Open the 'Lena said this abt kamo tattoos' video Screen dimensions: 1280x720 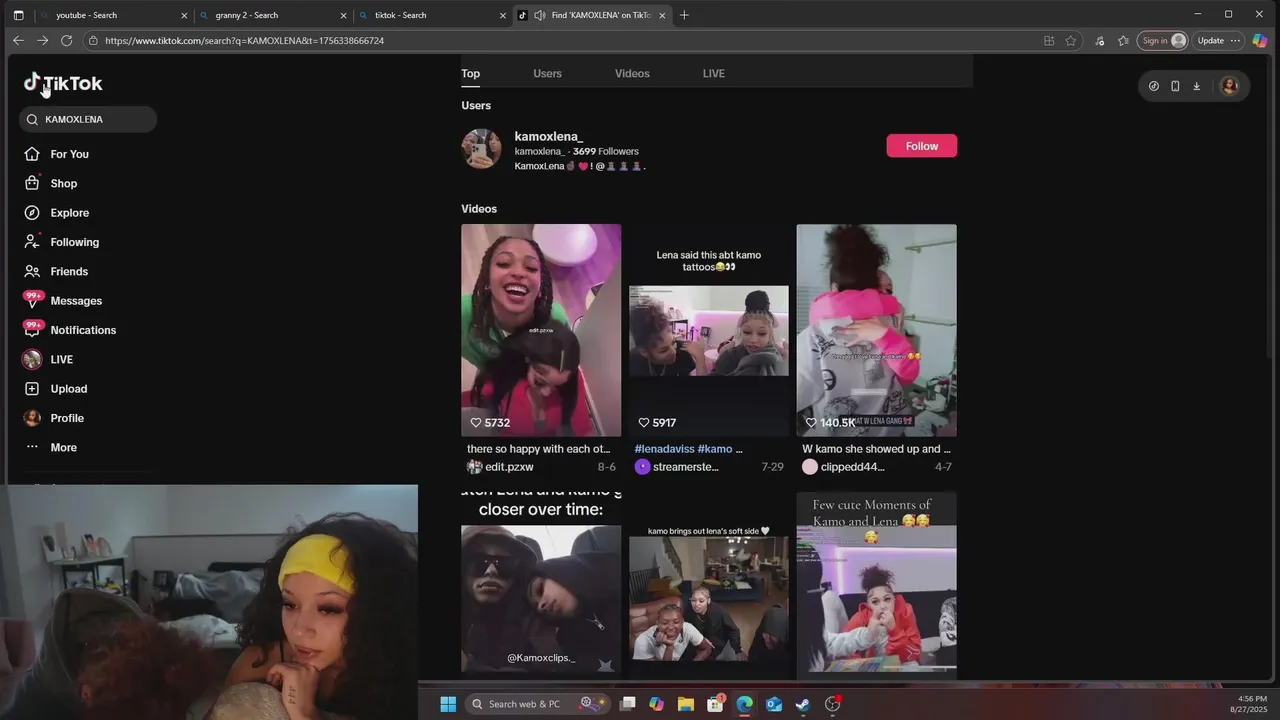click(709, 330)
